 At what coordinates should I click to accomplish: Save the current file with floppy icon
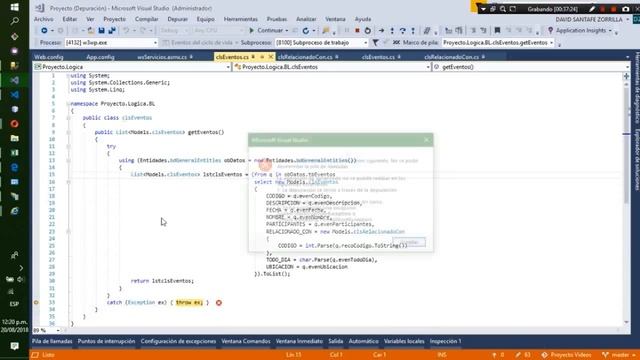101,31
